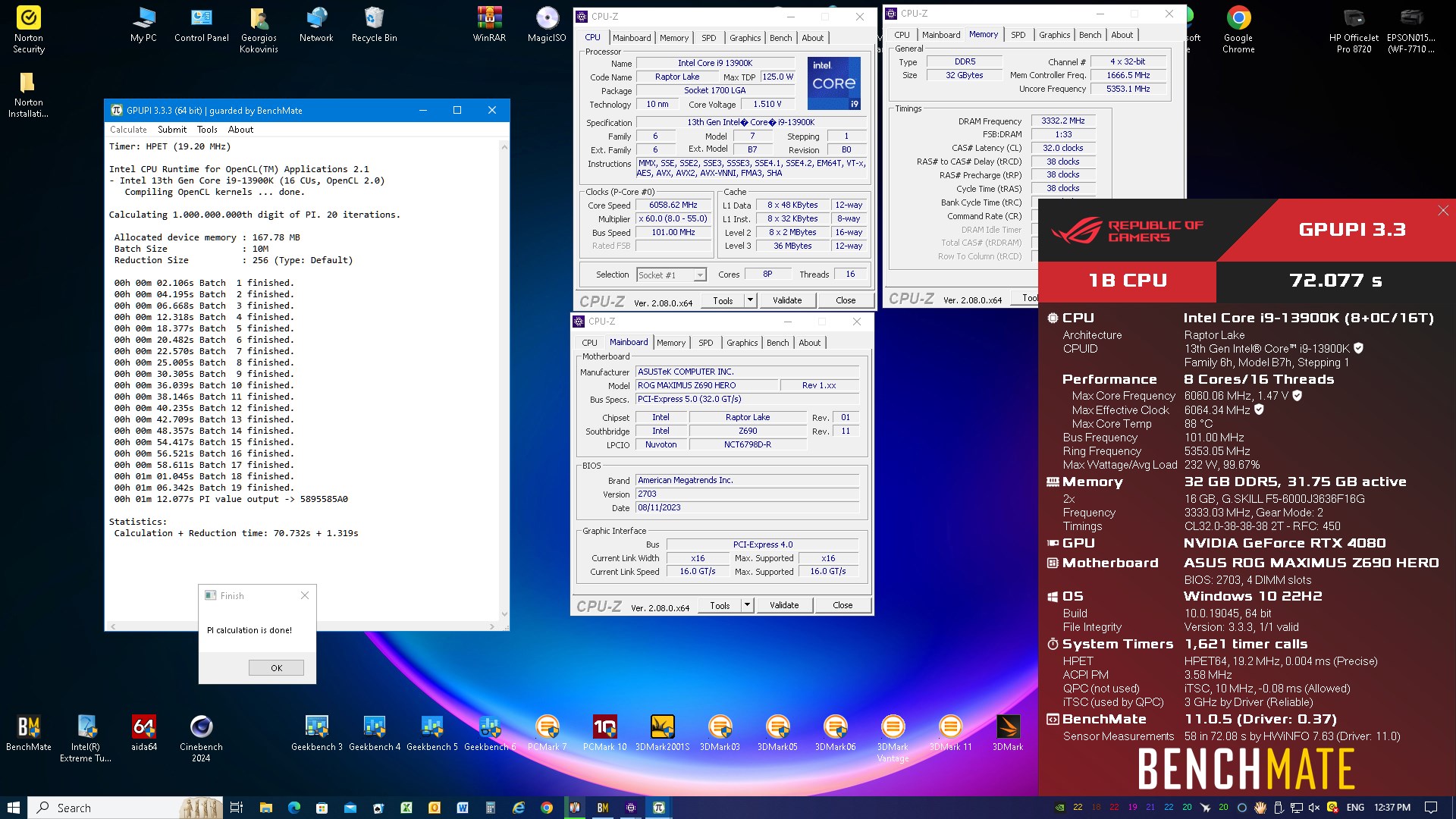Close the Finish dialog with X

(304, 595)
